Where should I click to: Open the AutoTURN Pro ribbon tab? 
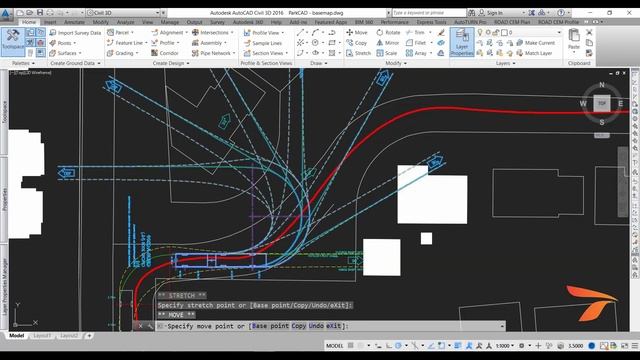click(x=470, y=22)
